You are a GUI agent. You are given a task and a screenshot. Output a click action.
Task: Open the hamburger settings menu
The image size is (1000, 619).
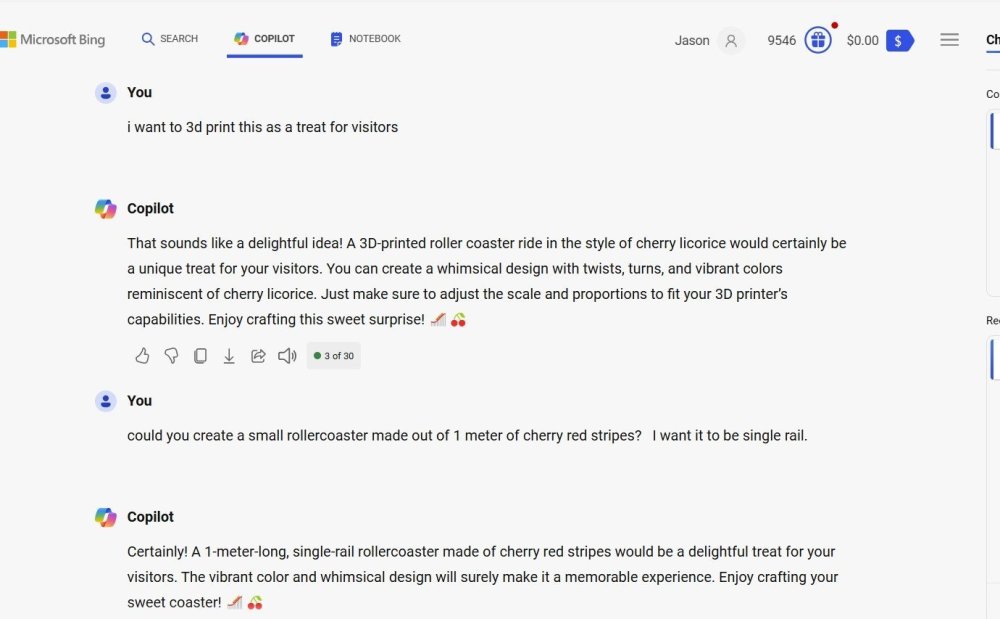click(949, 40)
